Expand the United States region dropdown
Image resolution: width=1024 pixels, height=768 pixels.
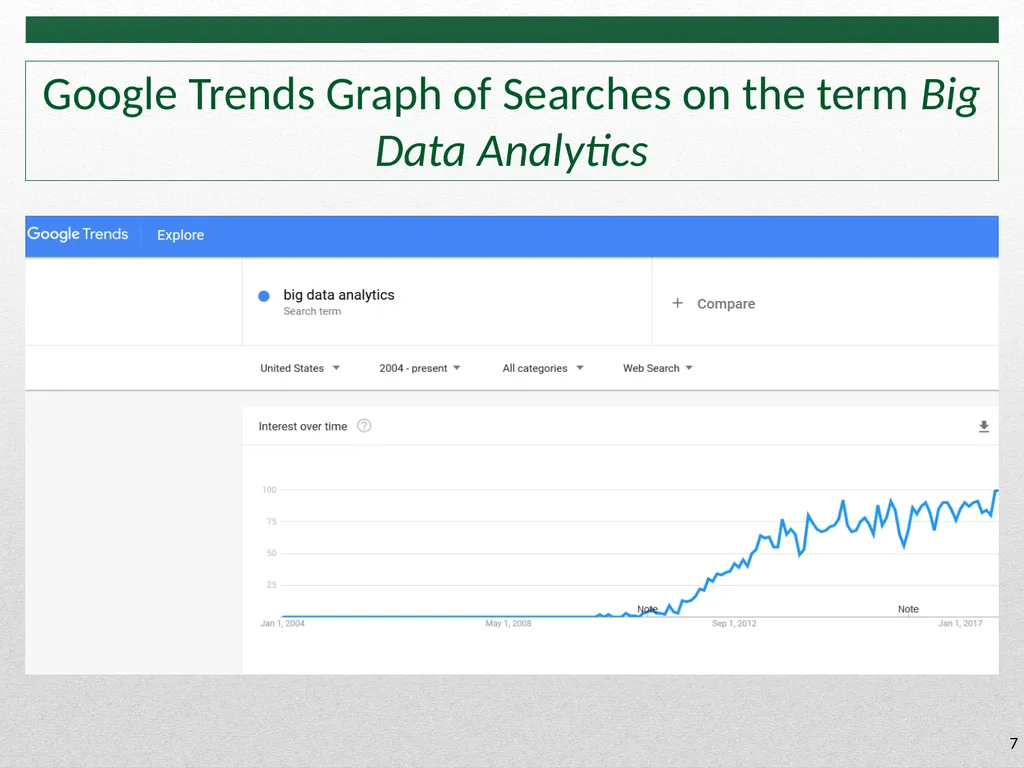point(300,368)
